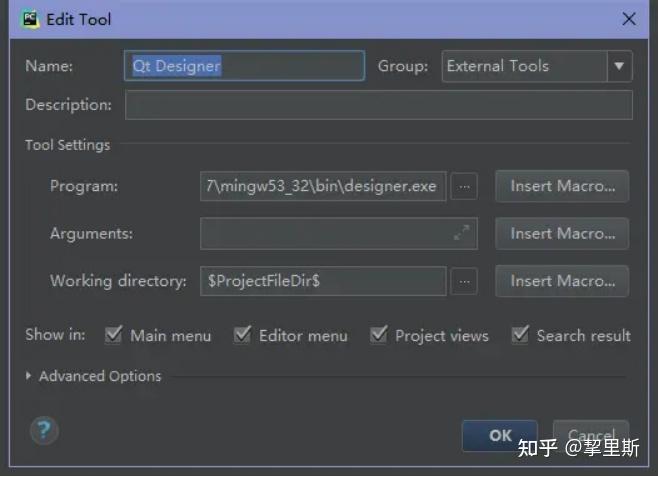Insert Macro for Program field

pos(562,186)
